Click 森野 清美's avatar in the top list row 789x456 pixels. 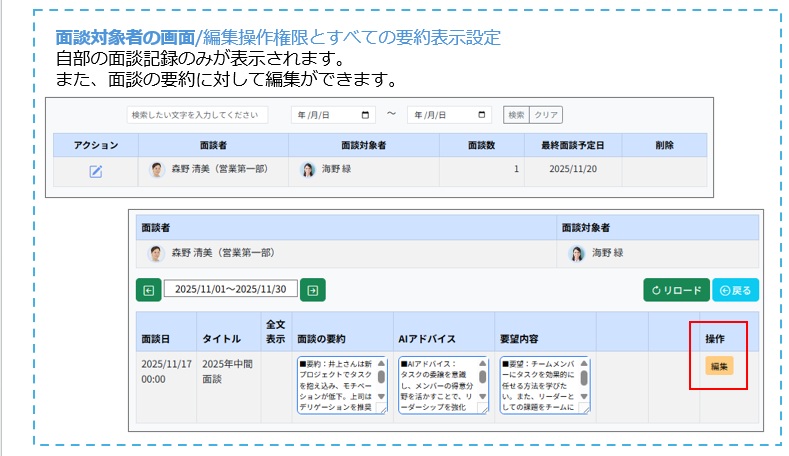[x=157, y=170]
